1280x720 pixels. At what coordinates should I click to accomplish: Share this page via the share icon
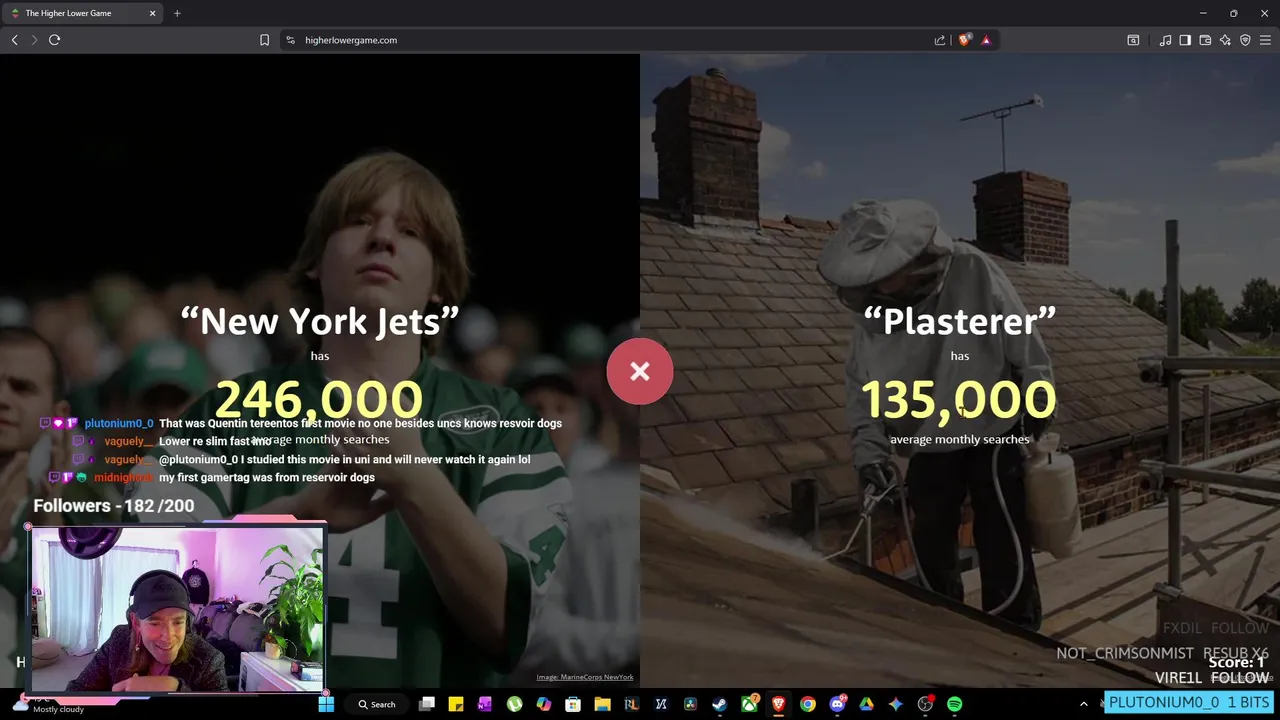(x=939, y=40)
